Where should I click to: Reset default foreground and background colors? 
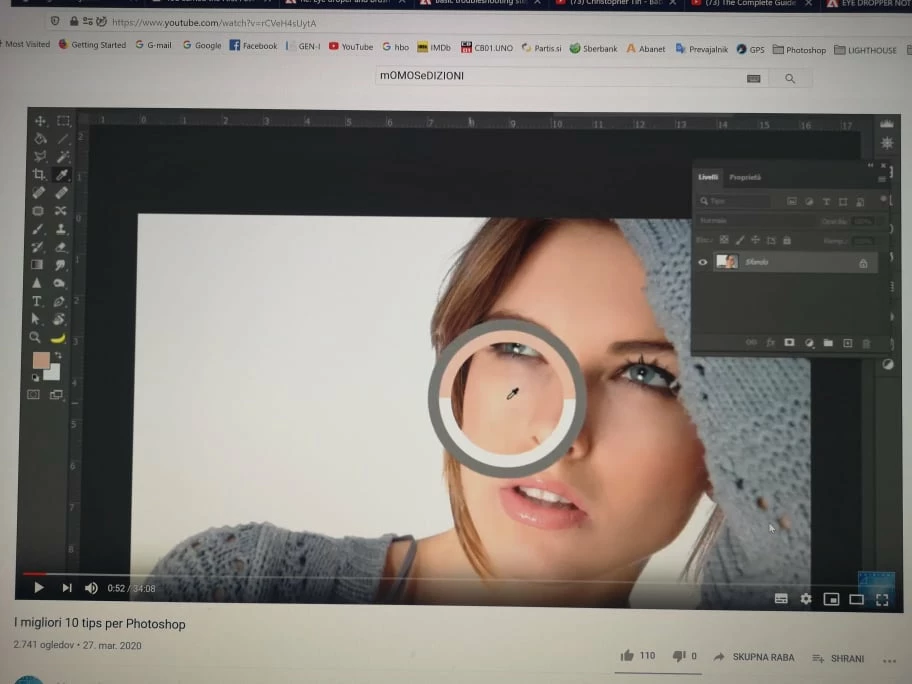(35, 377)
